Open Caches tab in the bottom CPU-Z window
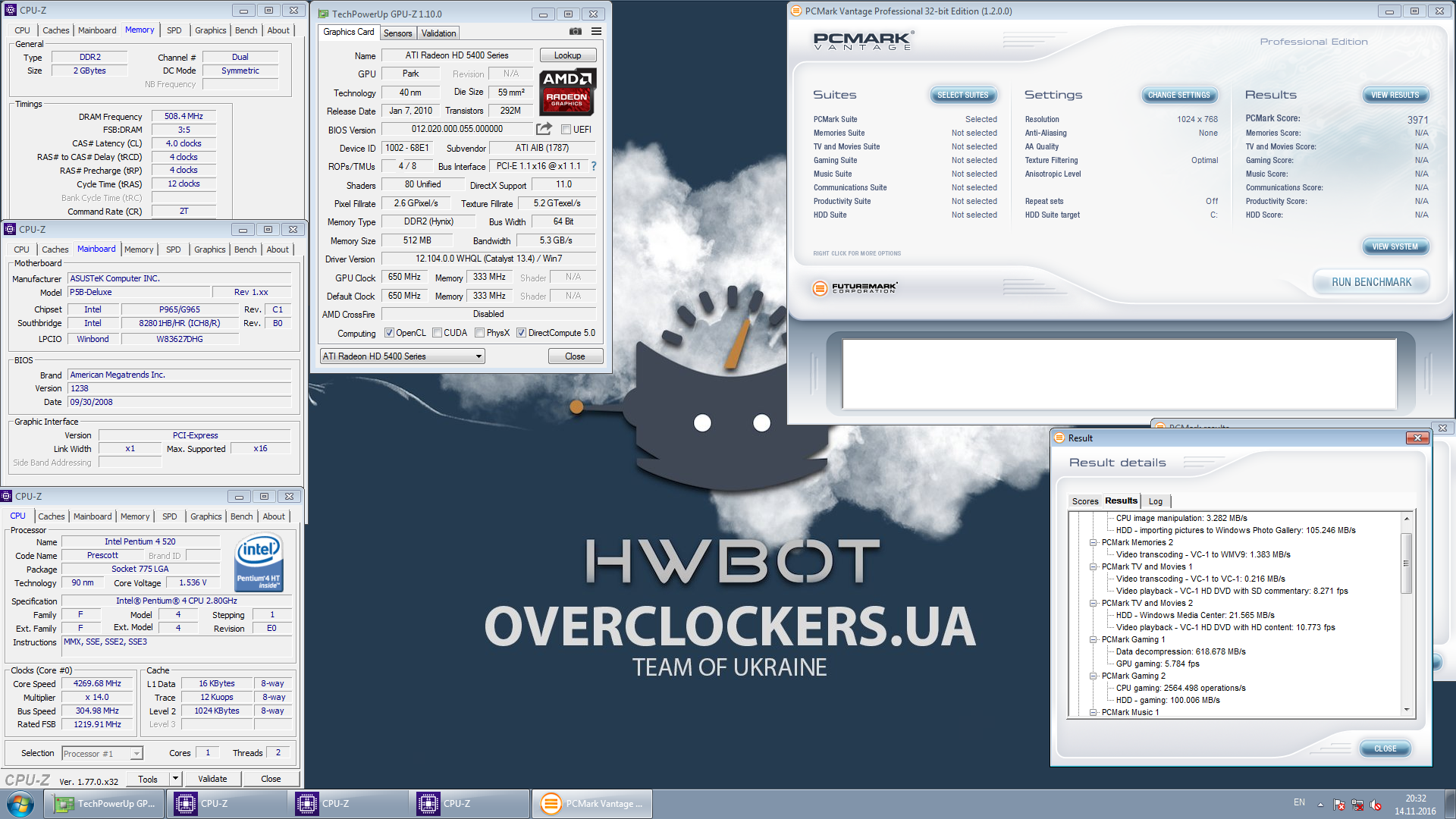This screenshot has height=819, width=1456. (x=51, y=516)
